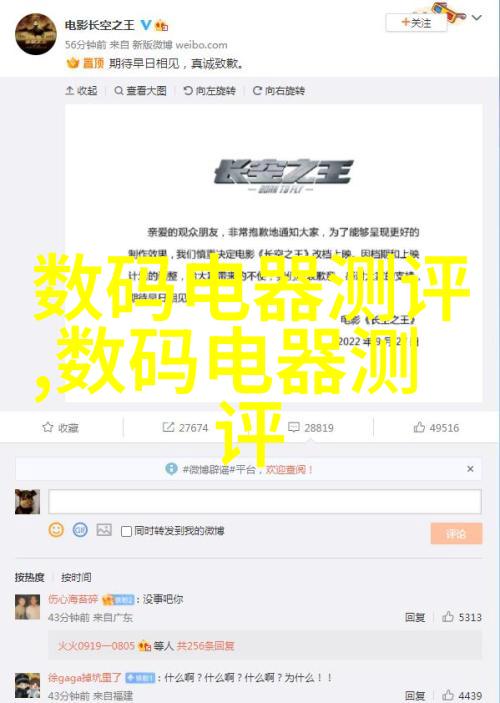500x703 pixels.
Task: Click the orange 评论 submit button
Action: pyautogui.click(x=457, y=534)
